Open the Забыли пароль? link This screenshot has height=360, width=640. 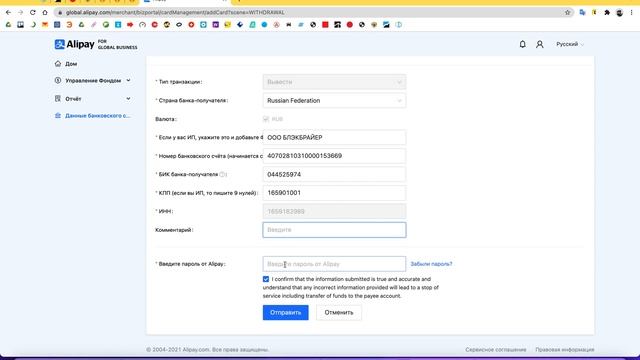pos(431,264)
